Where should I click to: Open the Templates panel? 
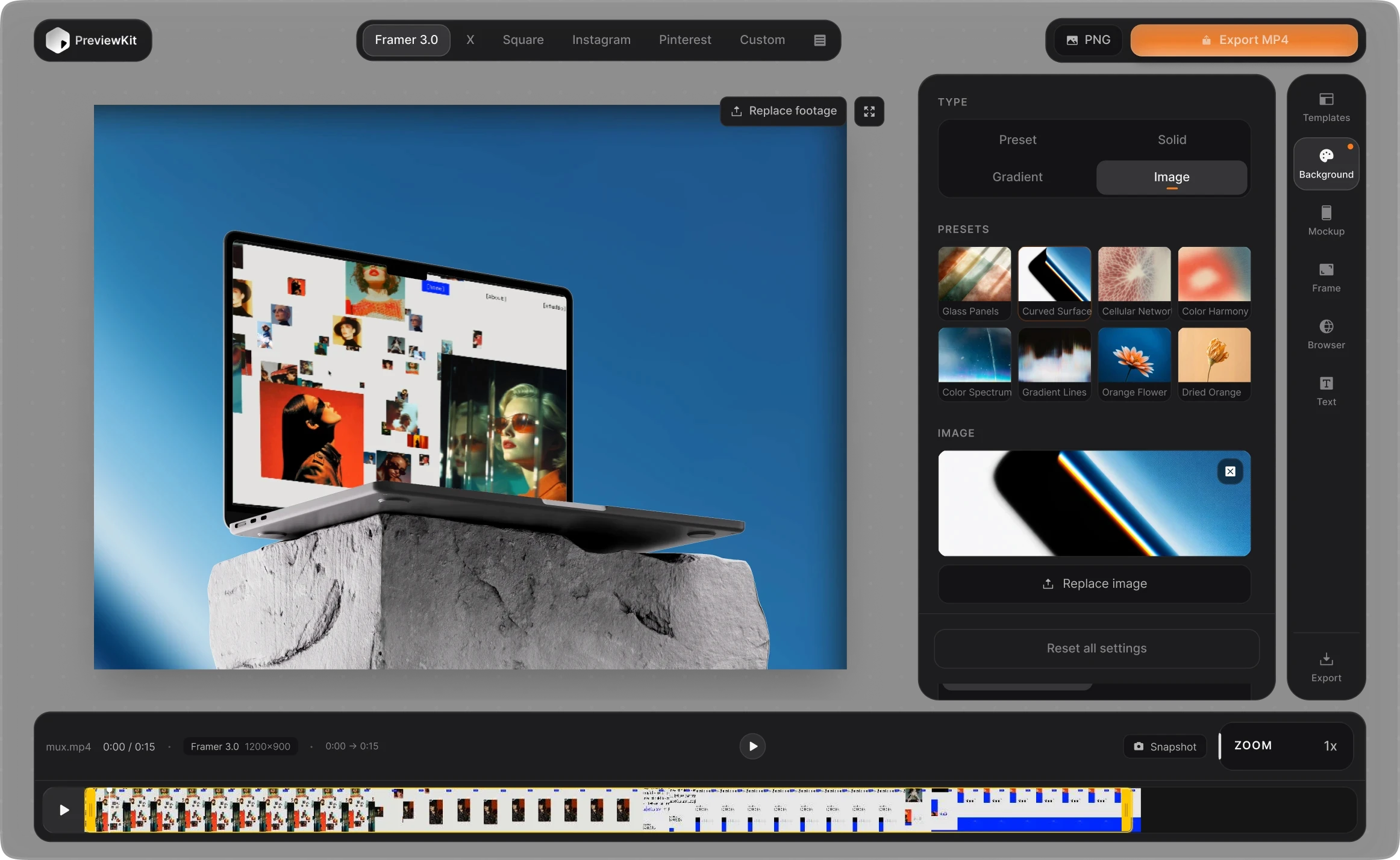coord(1326,107)
